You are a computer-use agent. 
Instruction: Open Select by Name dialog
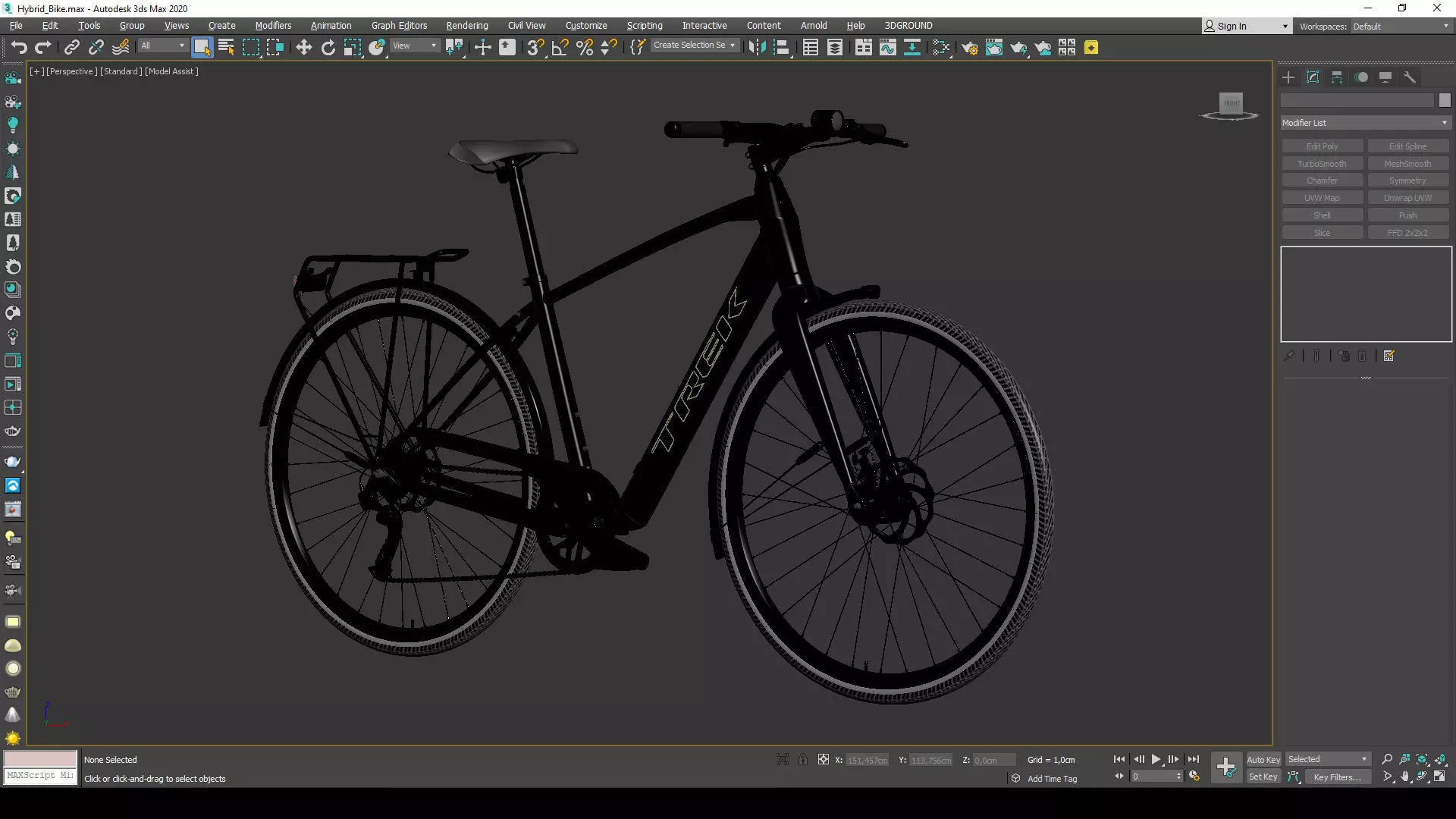click(226, 48)
